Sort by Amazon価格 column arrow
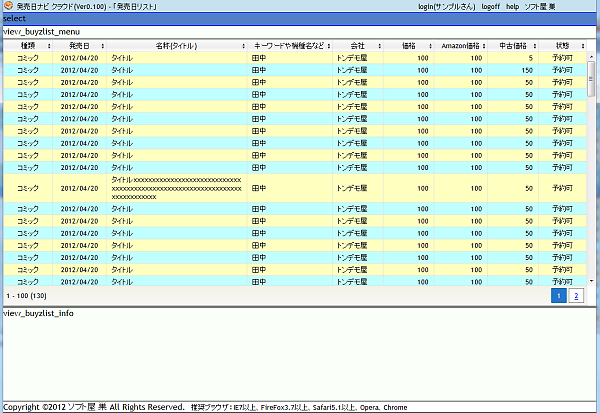The image size is (600, 413). [x=484, y=46]
